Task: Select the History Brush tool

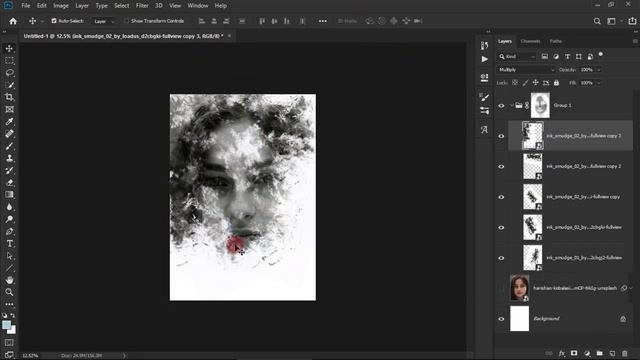Action: 9,171
